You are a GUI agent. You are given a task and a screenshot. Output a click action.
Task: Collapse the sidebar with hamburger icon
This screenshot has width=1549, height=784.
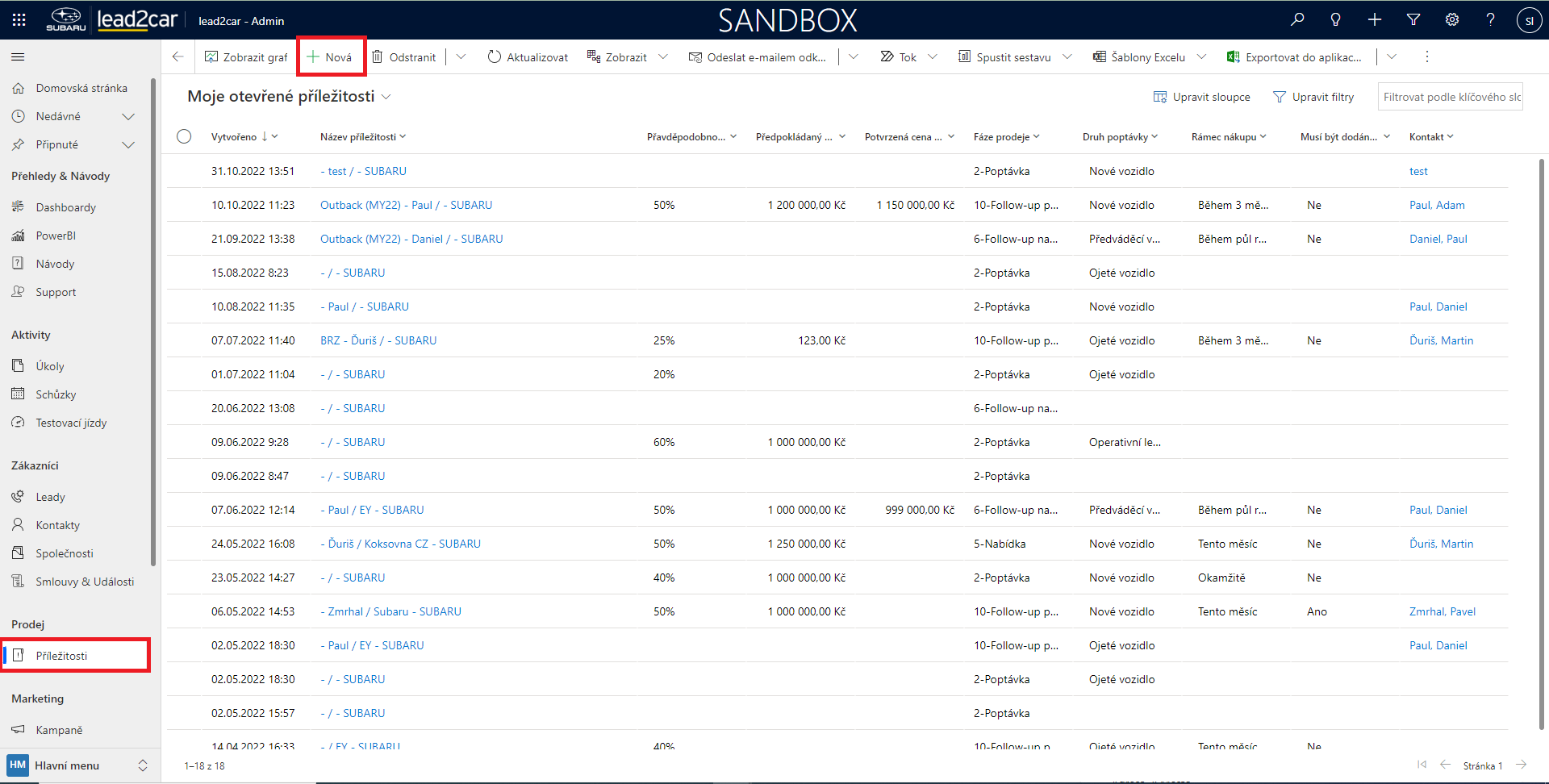18,57
